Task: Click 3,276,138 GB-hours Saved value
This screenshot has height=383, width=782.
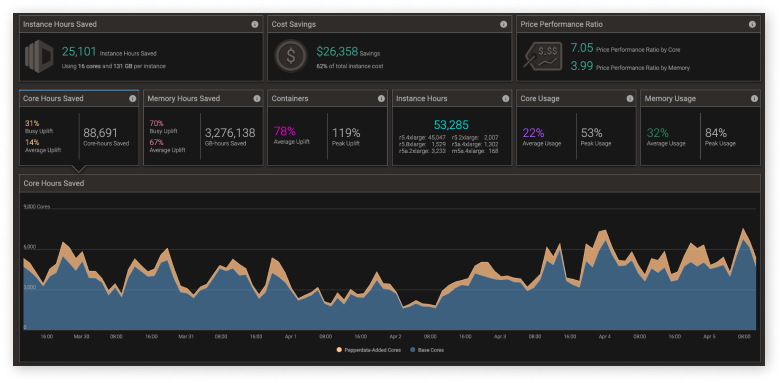Action: click(230, 133)
